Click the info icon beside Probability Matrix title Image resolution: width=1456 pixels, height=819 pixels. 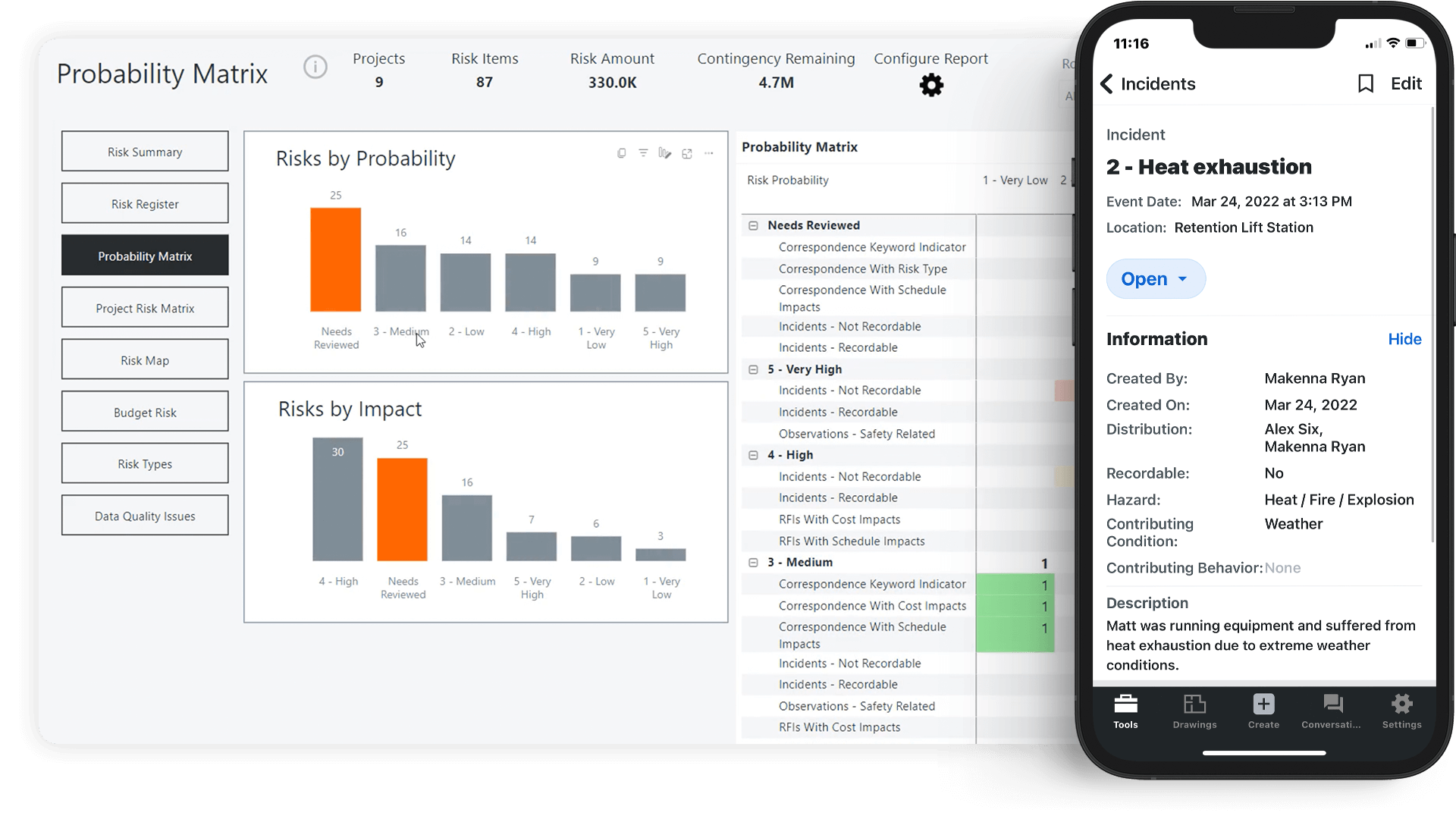pos(315,67)
